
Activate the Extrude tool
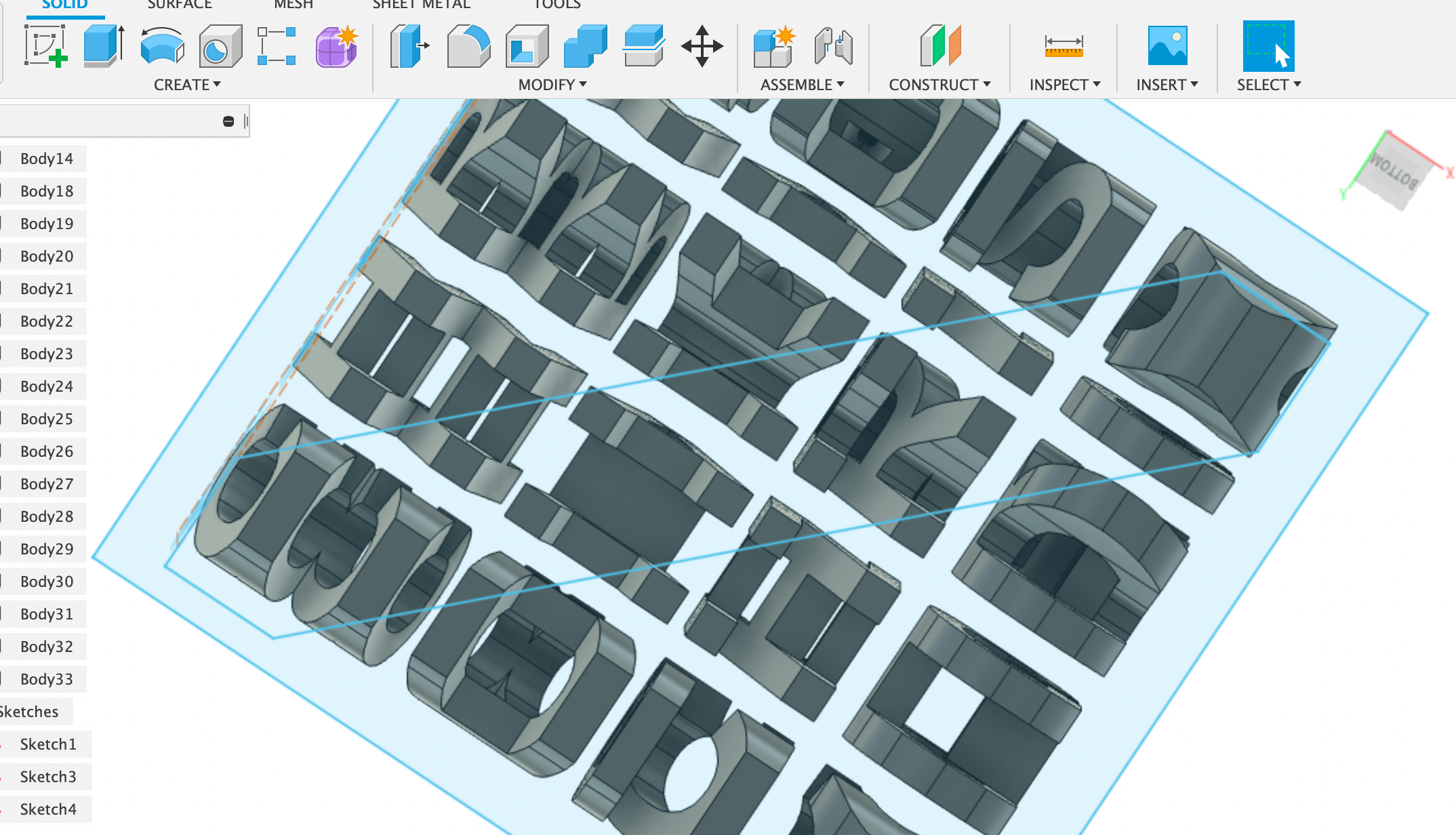click(x=104, y=46)
